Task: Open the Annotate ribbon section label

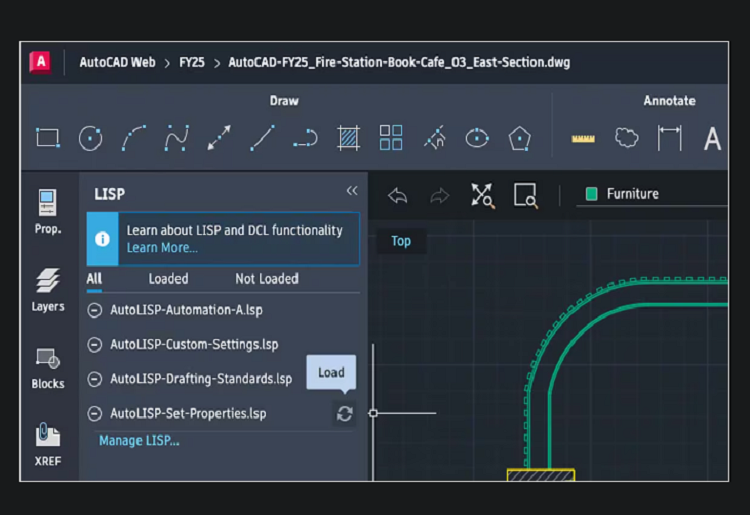Action: (669, 101)
